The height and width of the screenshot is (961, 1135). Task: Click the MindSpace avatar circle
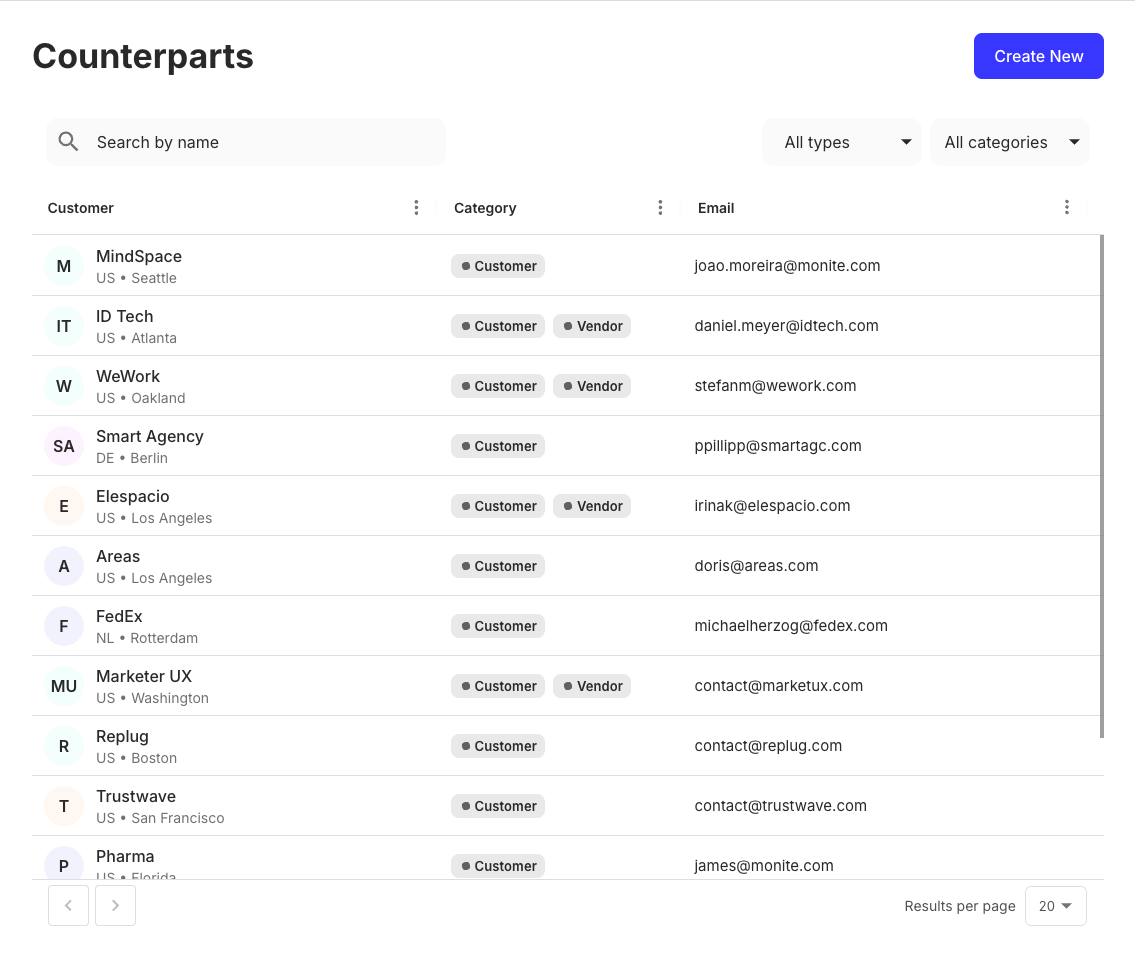tap(63, 266)
